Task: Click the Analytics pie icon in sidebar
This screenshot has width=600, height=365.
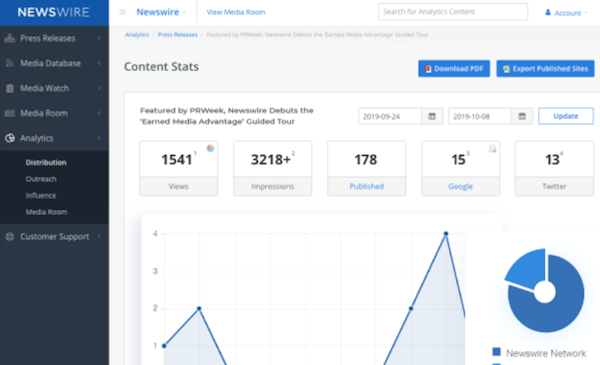Action: click(10, 138)
